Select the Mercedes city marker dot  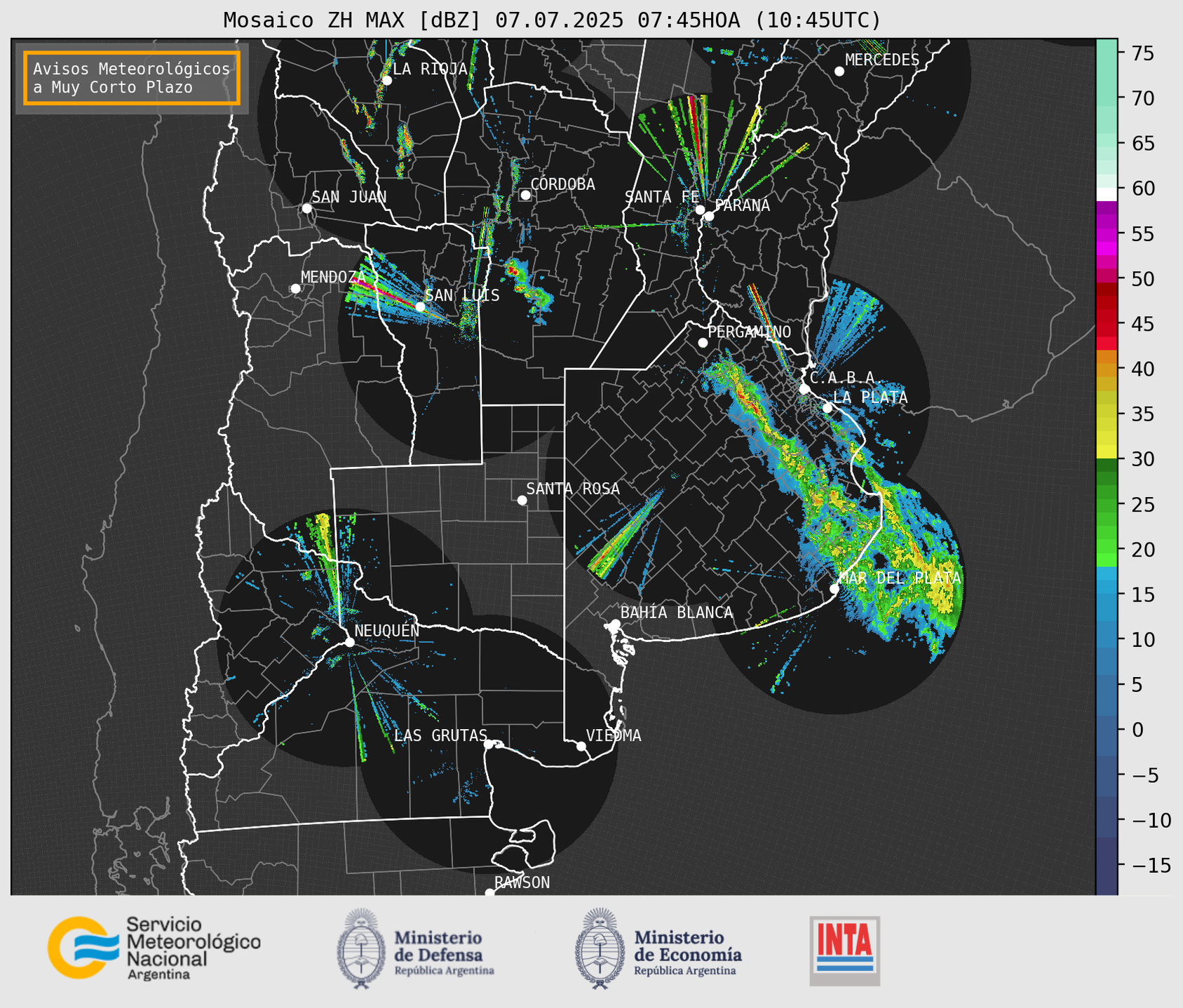pyautogui.click(x=839, y=71)
